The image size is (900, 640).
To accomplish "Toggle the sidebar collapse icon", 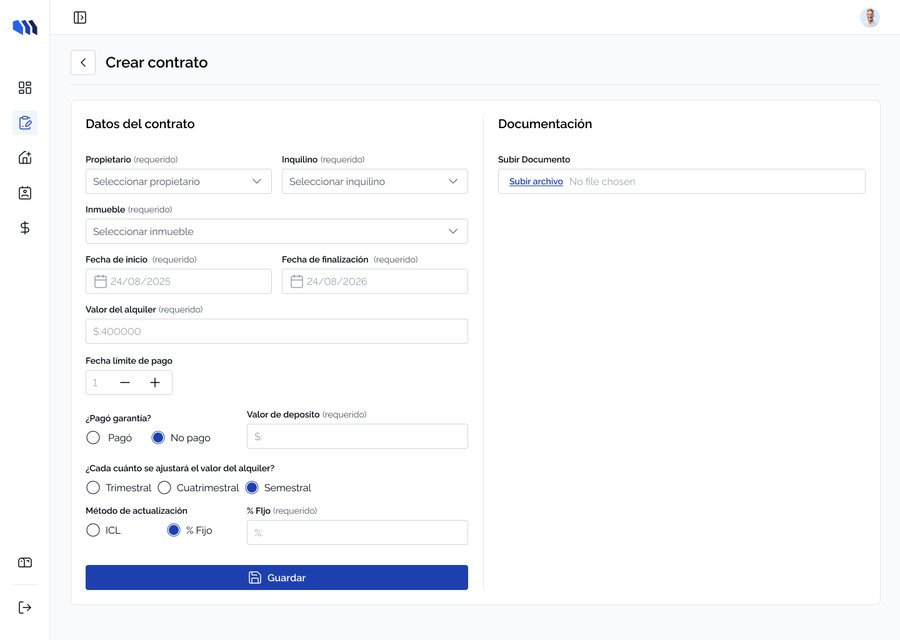I will pyautogui.click(x=80, y=17).
